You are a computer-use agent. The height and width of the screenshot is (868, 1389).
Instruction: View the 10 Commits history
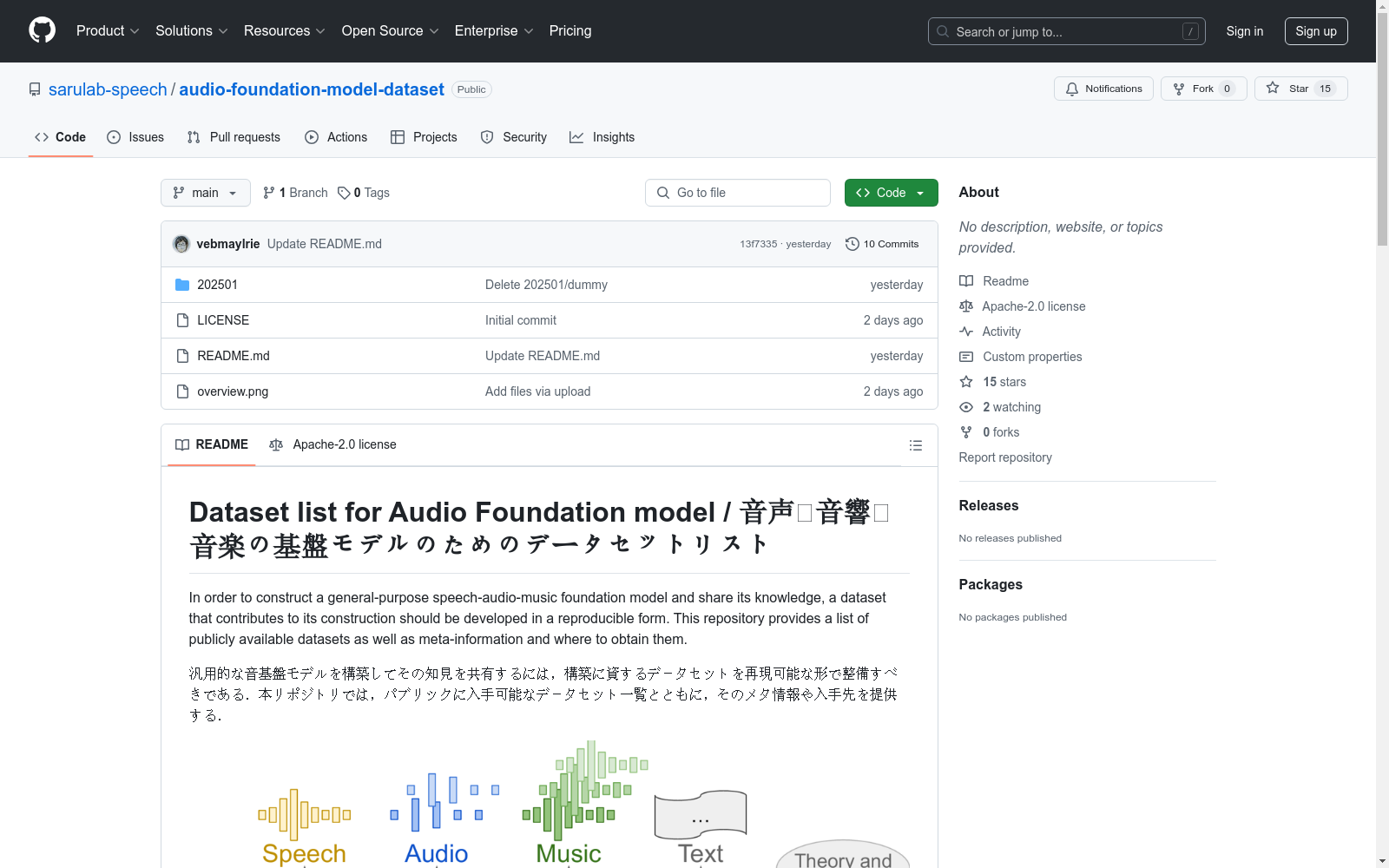click(x=882, y=244)
